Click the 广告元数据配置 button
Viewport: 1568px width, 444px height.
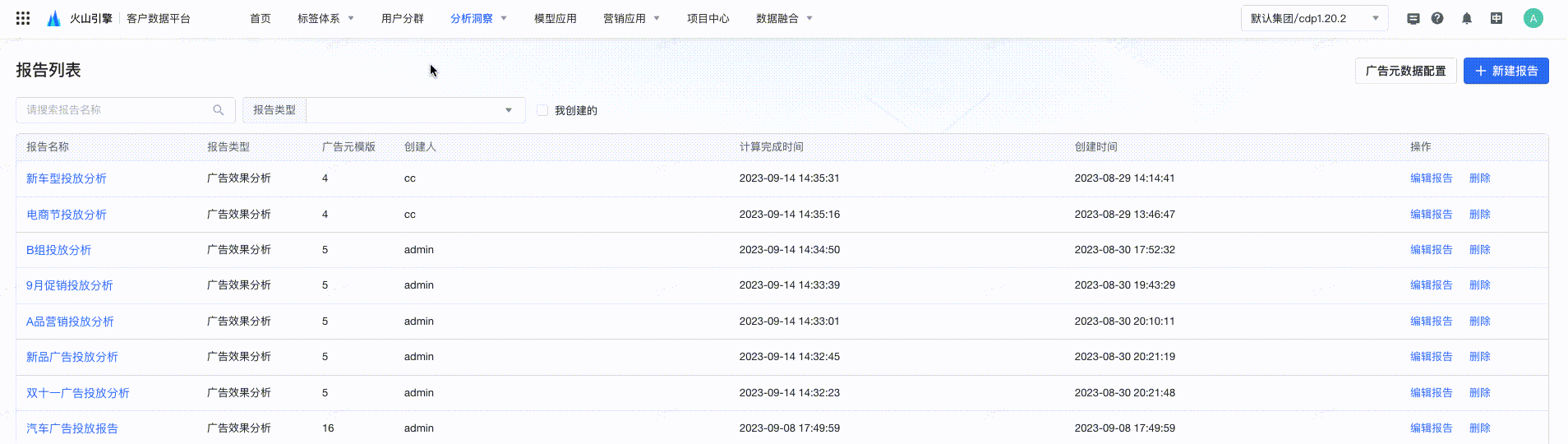1405,71
